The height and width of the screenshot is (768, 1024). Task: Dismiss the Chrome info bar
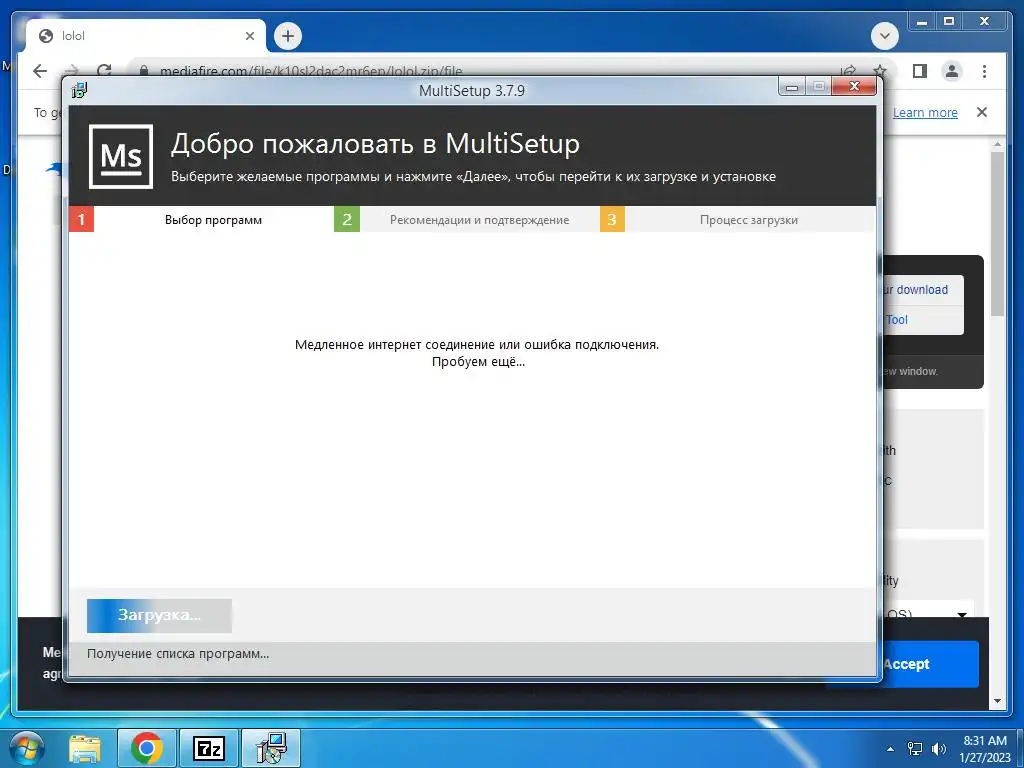[x=982, y=112]
